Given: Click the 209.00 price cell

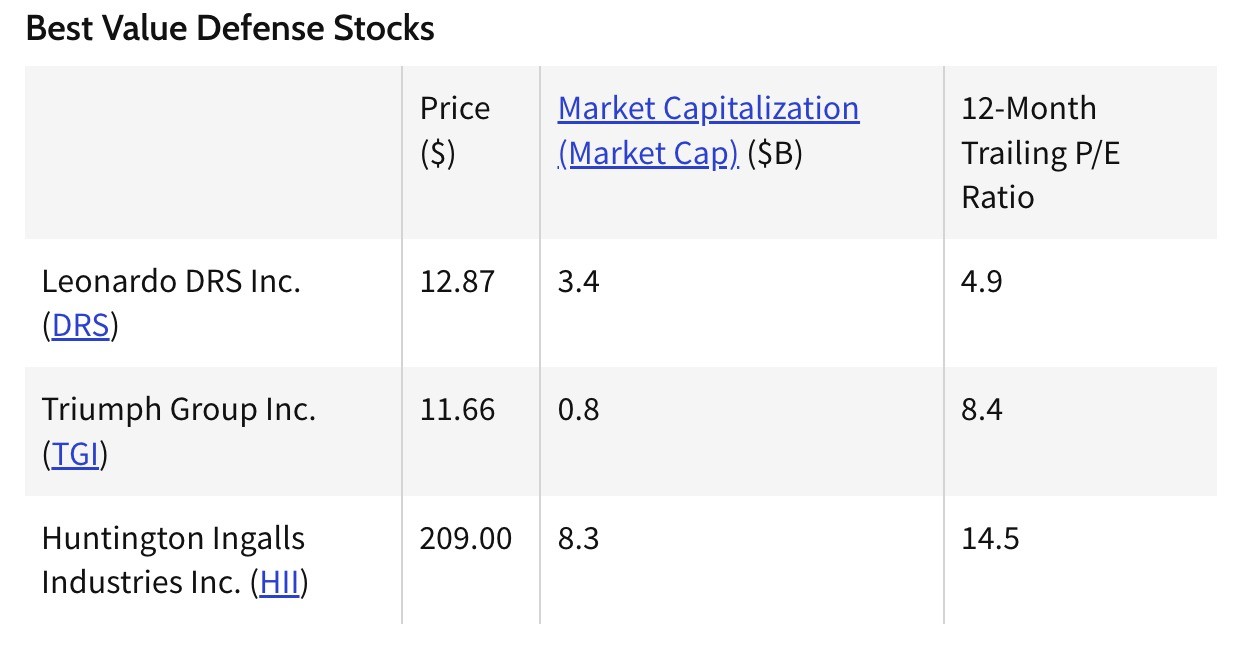Looking at the screenshot, I should point(466,539).
